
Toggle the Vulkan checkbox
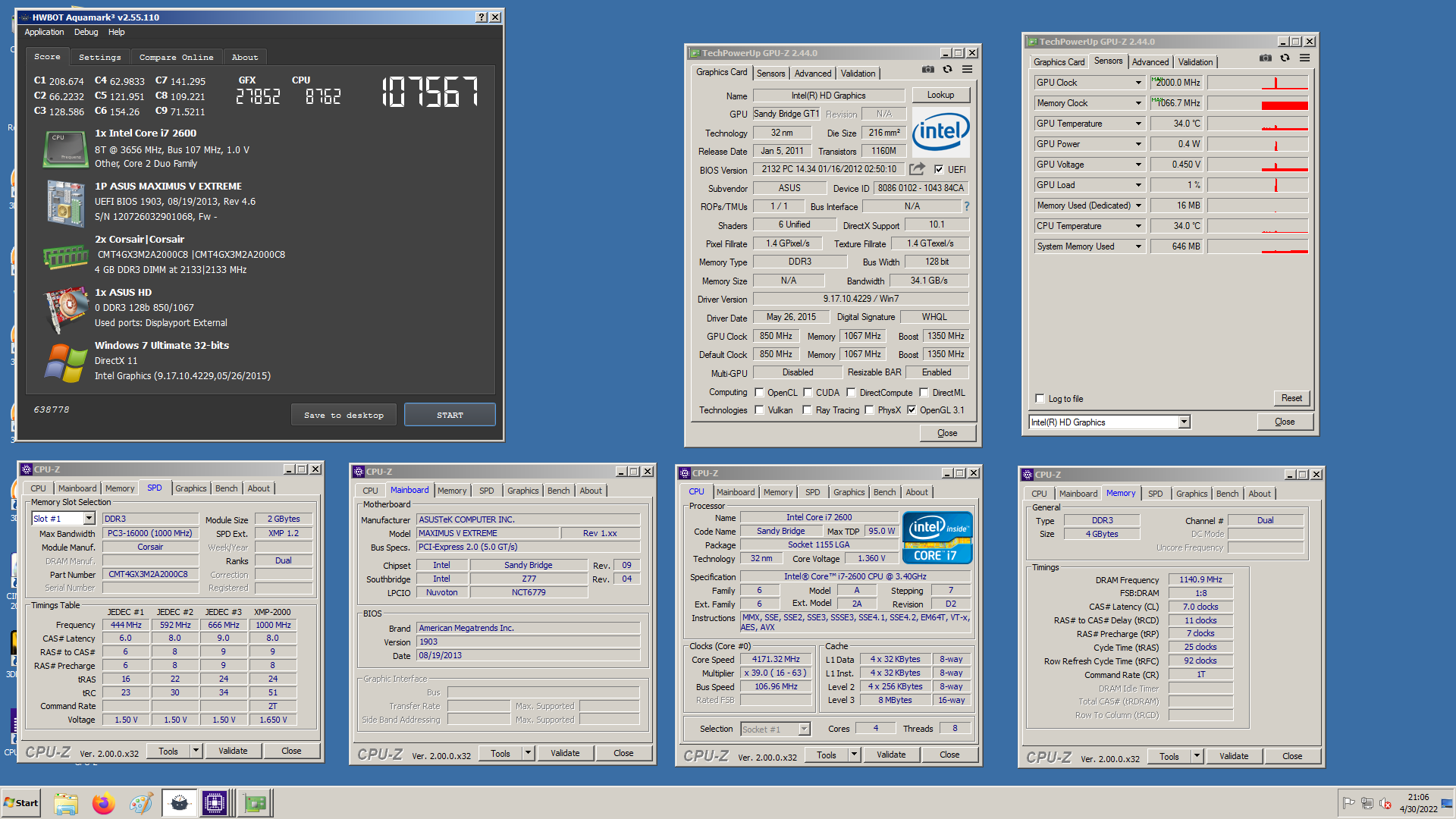(x=759, y=410)
